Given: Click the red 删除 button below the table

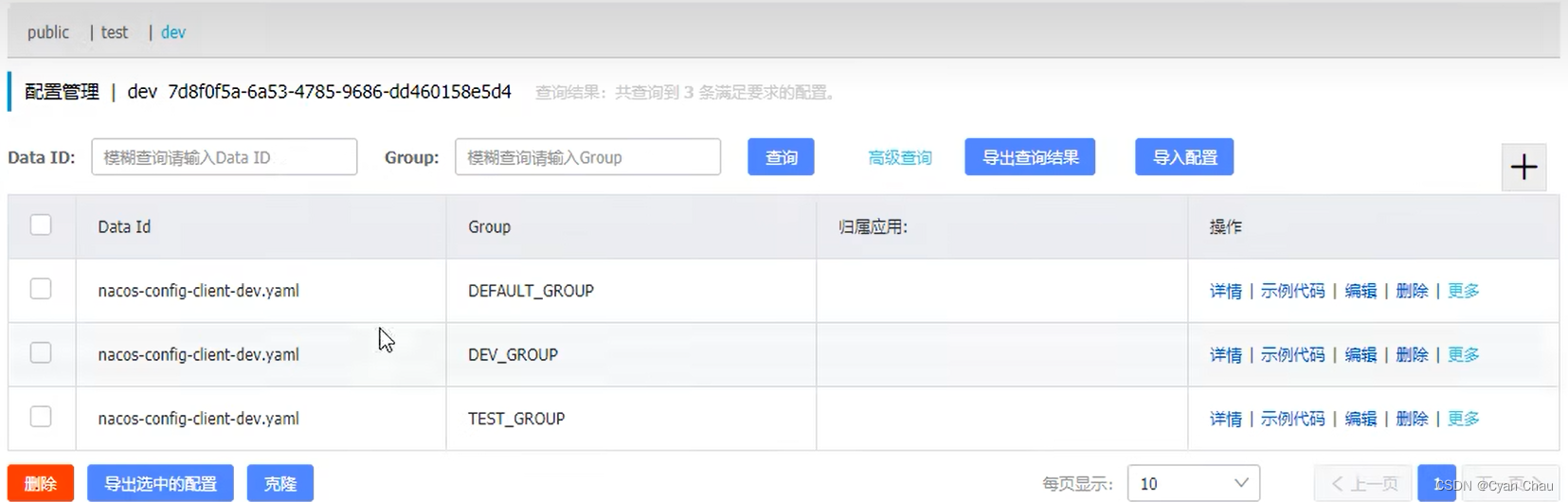Looking at the screenshot, I should click(41, 483).
